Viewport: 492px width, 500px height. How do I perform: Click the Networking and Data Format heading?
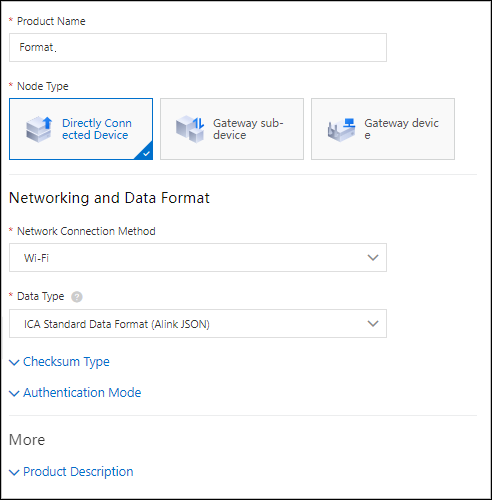(x=109, y=198)
